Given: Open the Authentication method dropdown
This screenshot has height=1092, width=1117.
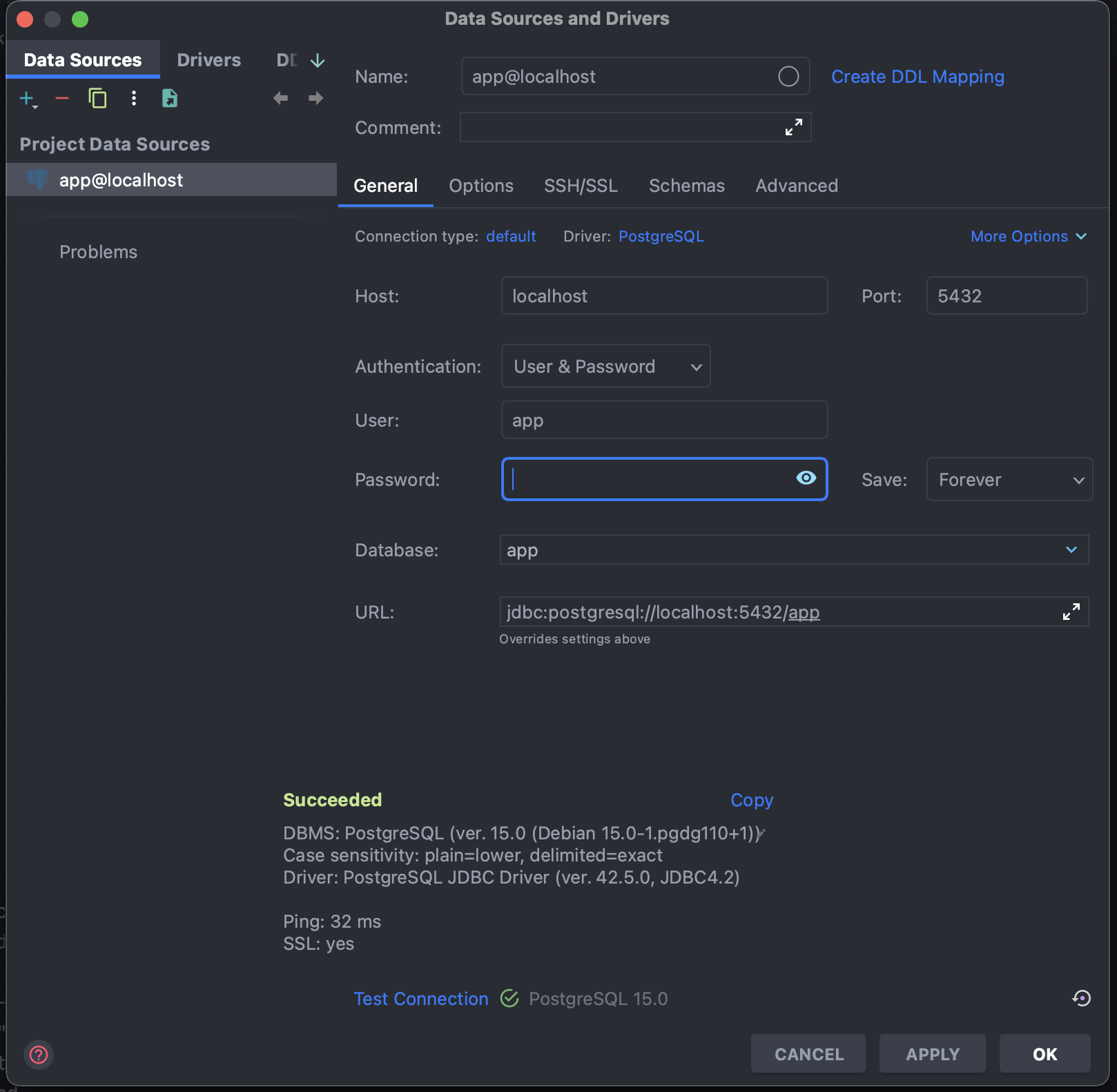Looking at the screenshot, I should coord(606,366).
